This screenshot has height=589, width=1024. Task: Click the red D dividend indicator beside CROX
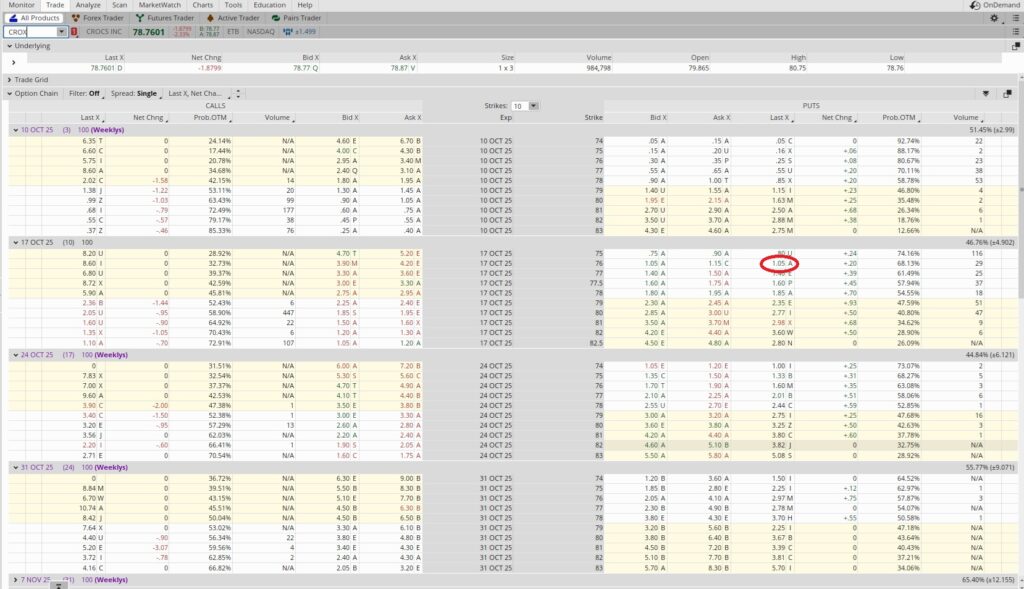click(x=74, y=31)
